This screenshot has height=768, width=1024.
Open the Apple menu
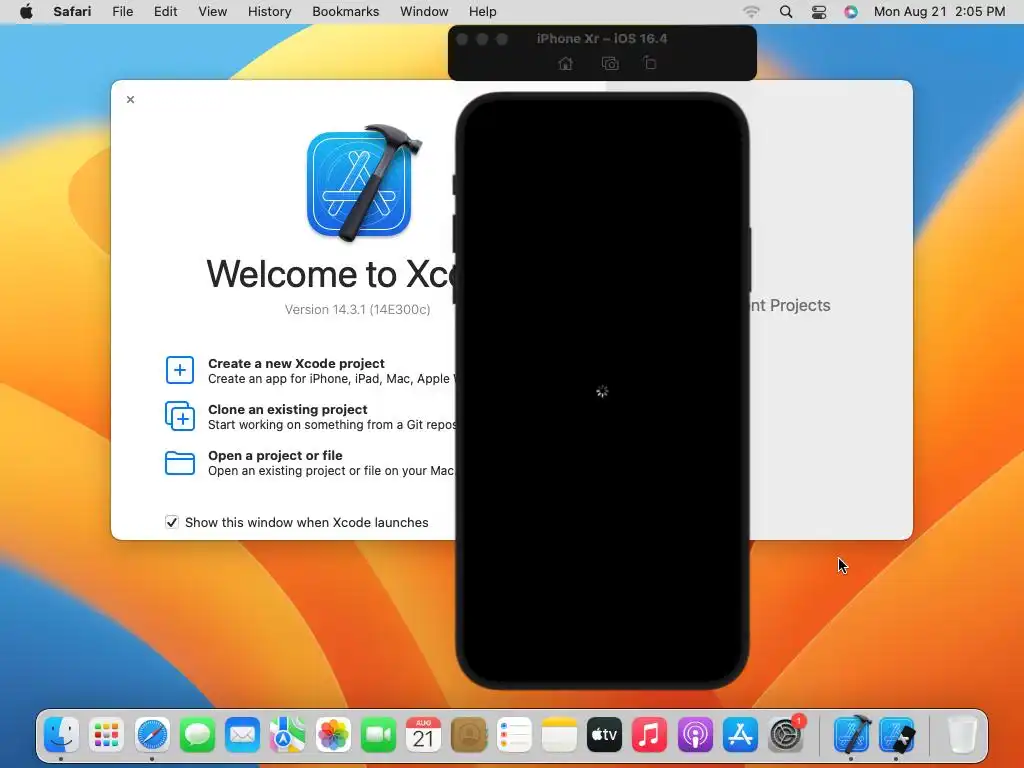(26, 11)
